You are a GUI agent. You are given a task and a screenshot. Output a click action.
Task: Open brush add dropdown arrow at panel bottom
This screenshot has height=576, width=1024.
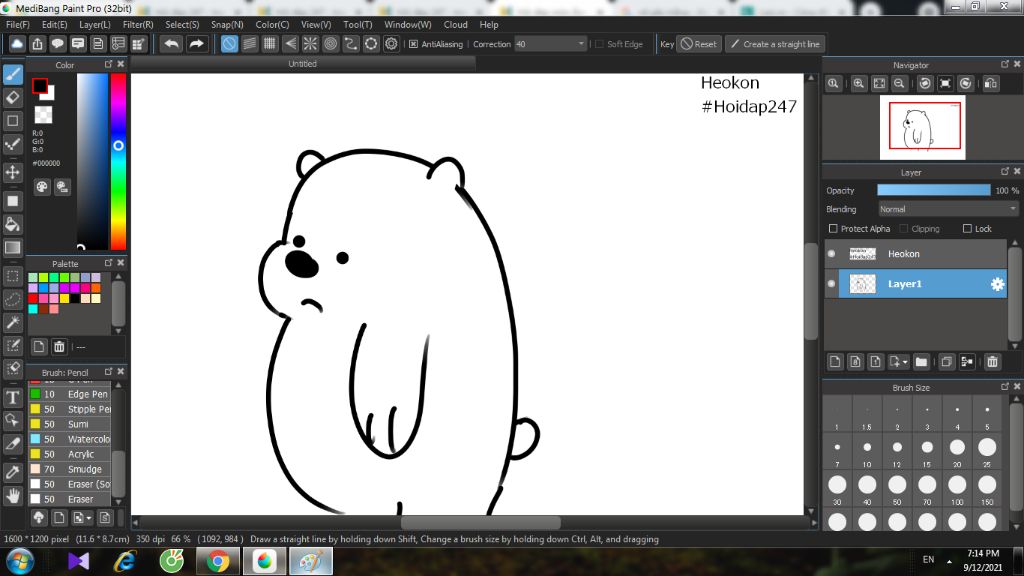click(89, 518)
